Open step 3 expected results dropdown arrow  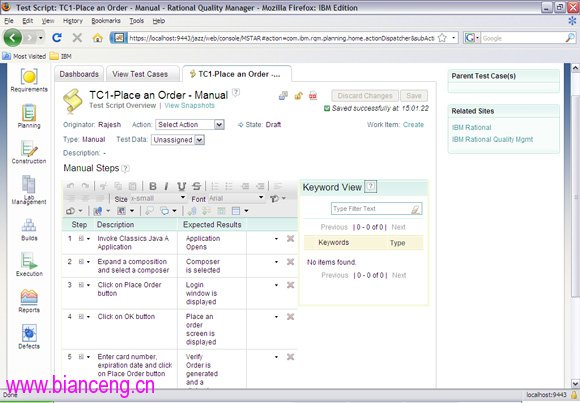pyautogui.click(x=276, y=285)
